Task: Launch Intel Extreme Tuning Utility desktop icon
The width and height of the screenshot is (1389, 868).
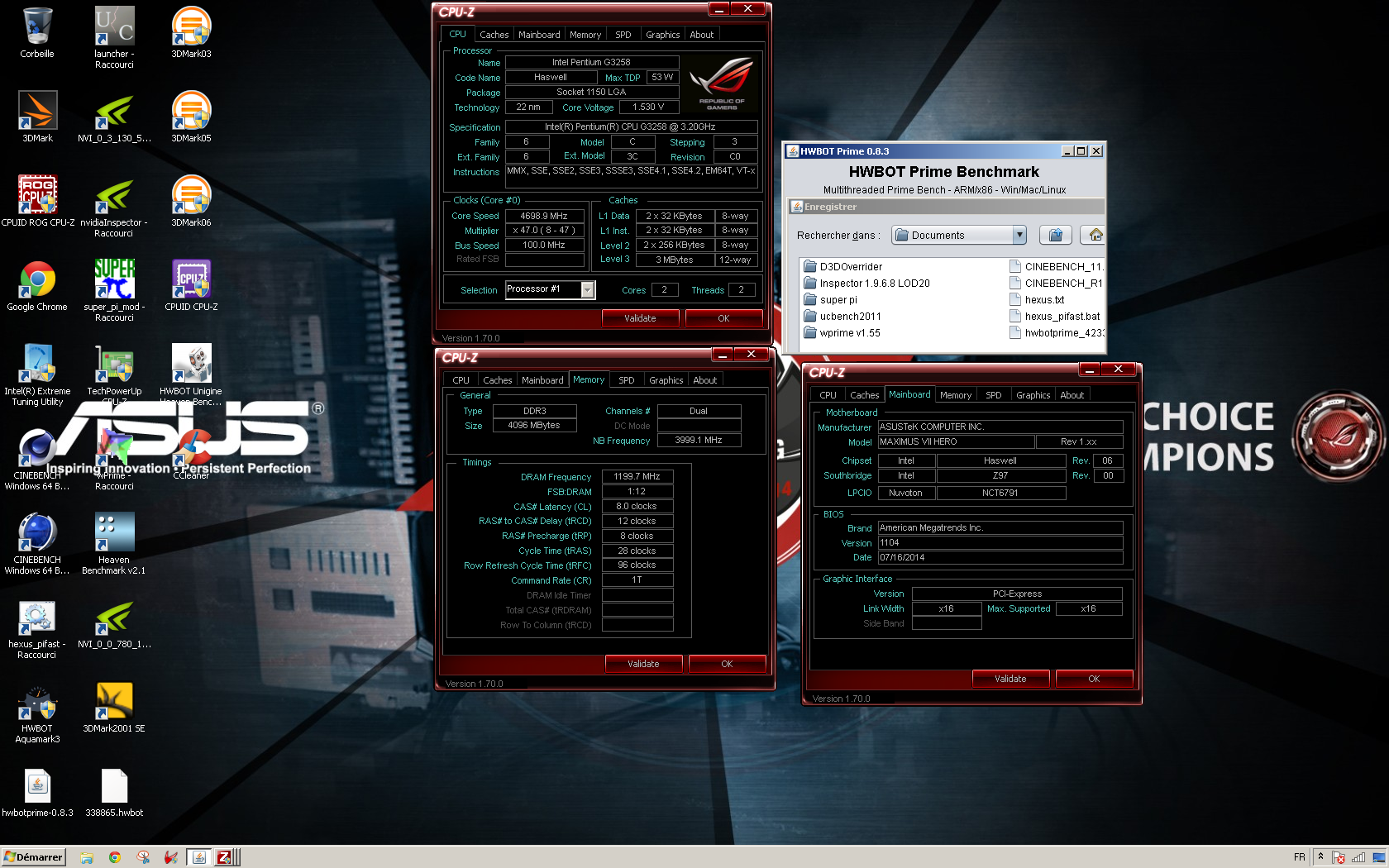Action: [37, 375]
